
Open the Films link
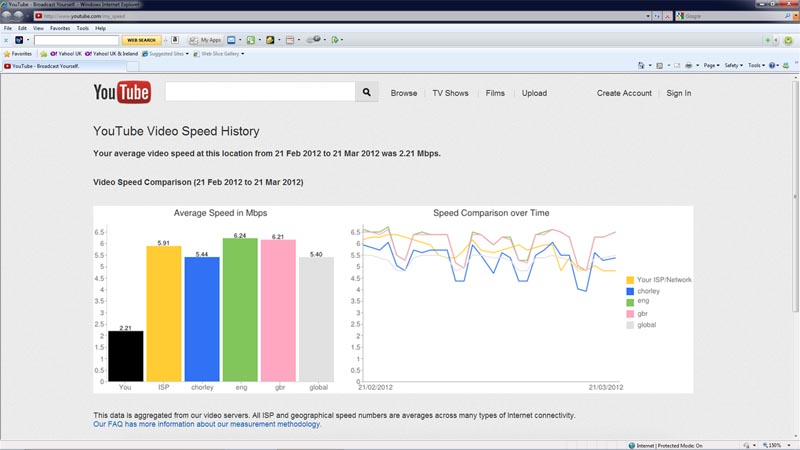point(495,93)
